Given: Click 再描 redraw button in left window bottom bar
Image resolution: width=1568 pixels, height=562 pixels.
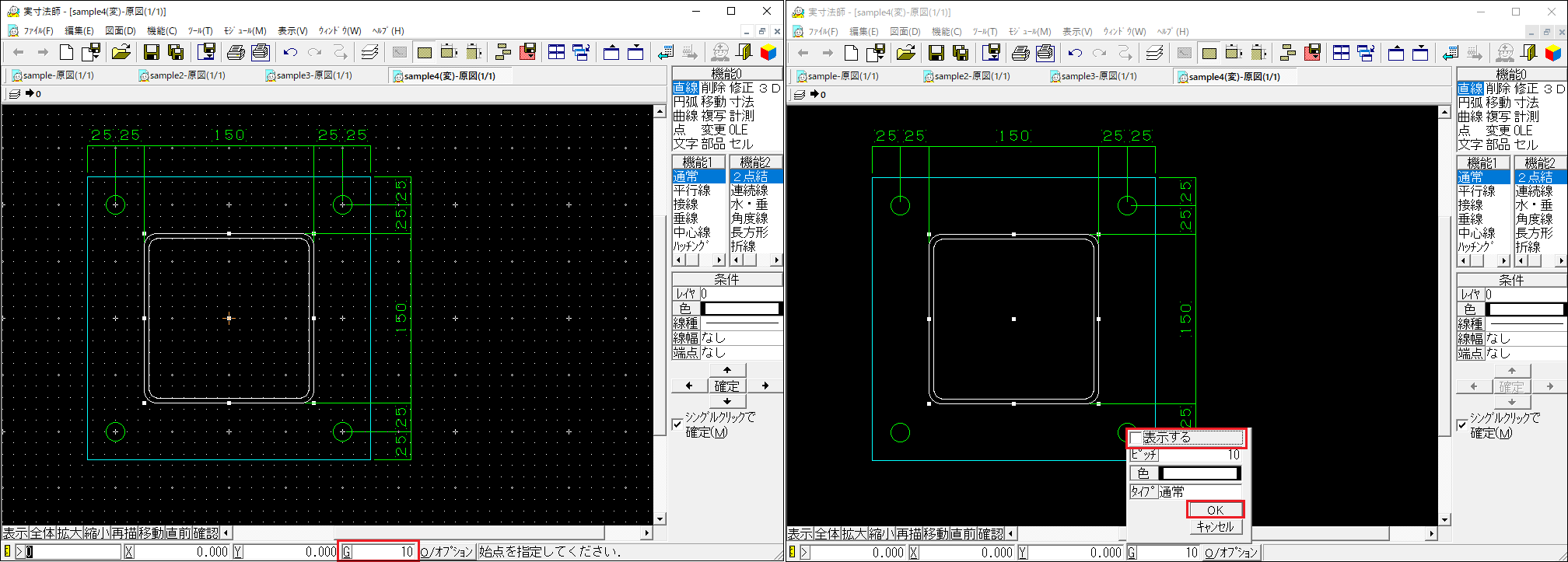Looking at the screenshot, I should click(x=124, y=533).
